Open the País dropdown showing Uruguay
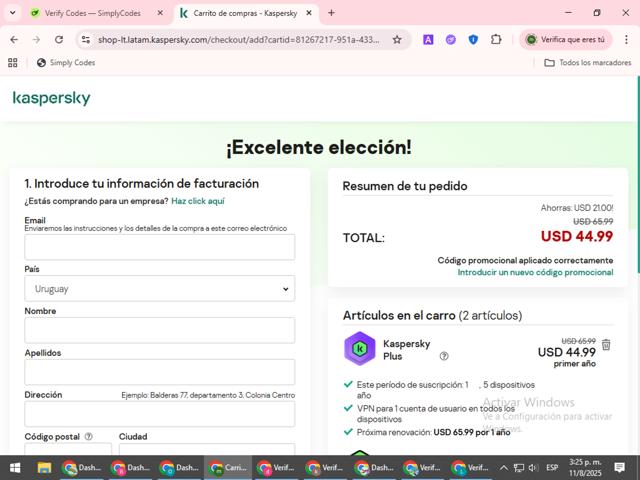 click(x=160, y=289)
